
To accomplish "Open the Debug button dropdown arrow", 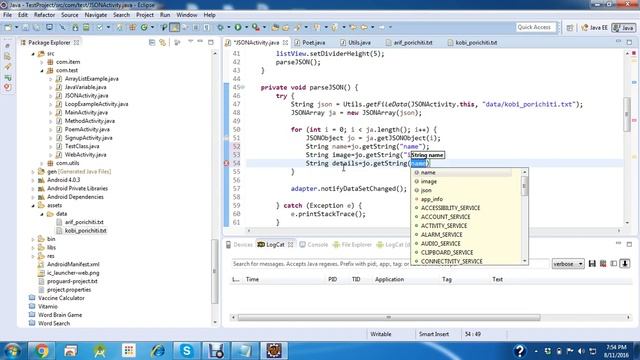I will (x=229, y=27).
